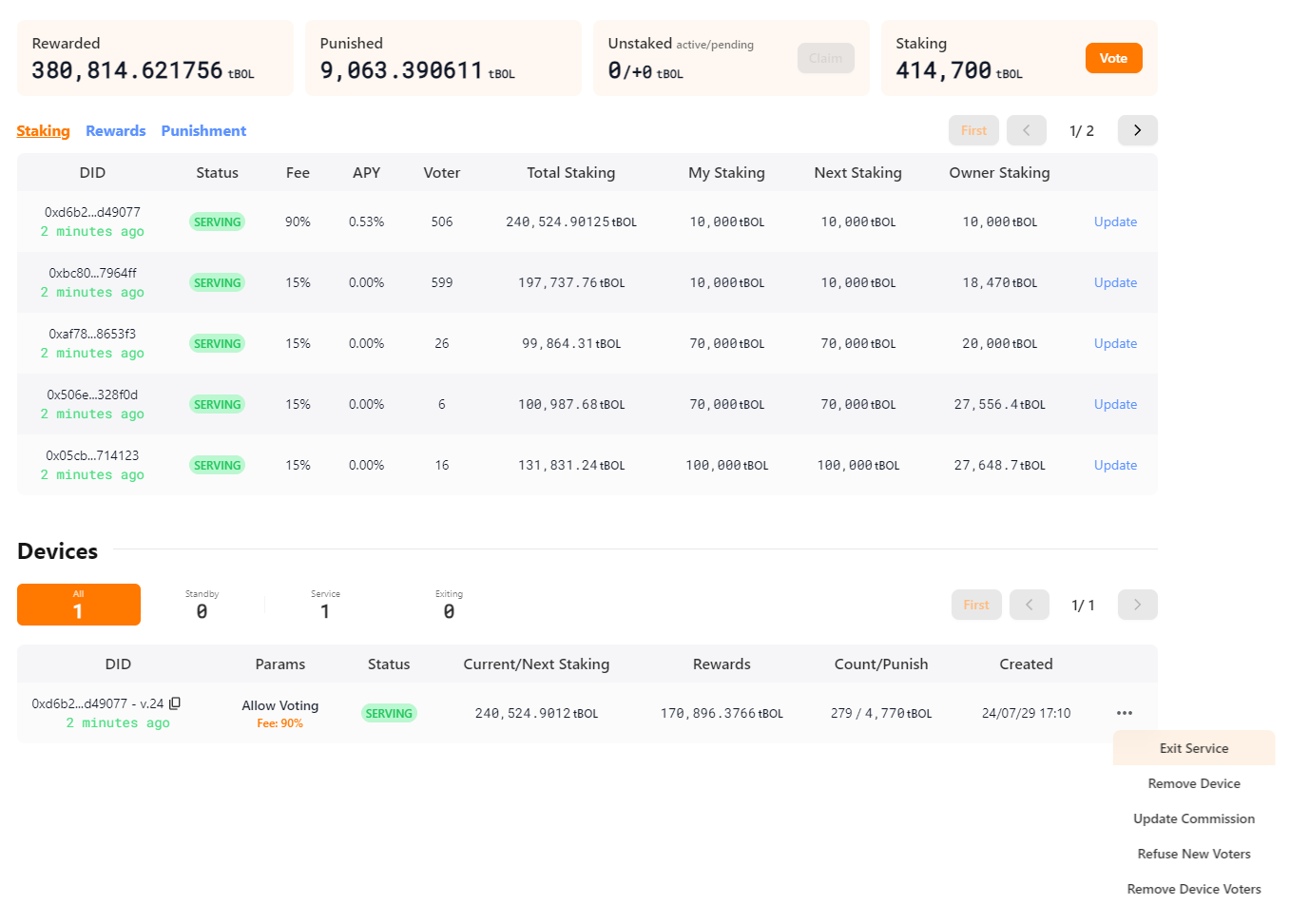Click the Claim button for unstaked

(x=825, y=59)
